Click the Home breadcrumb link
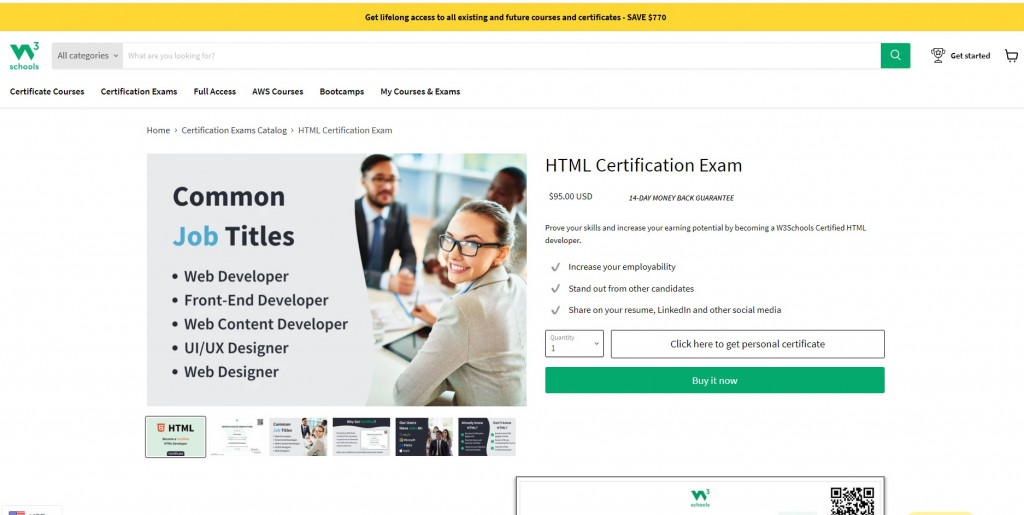Viewport: 1024px width, 515px height. 158,130
